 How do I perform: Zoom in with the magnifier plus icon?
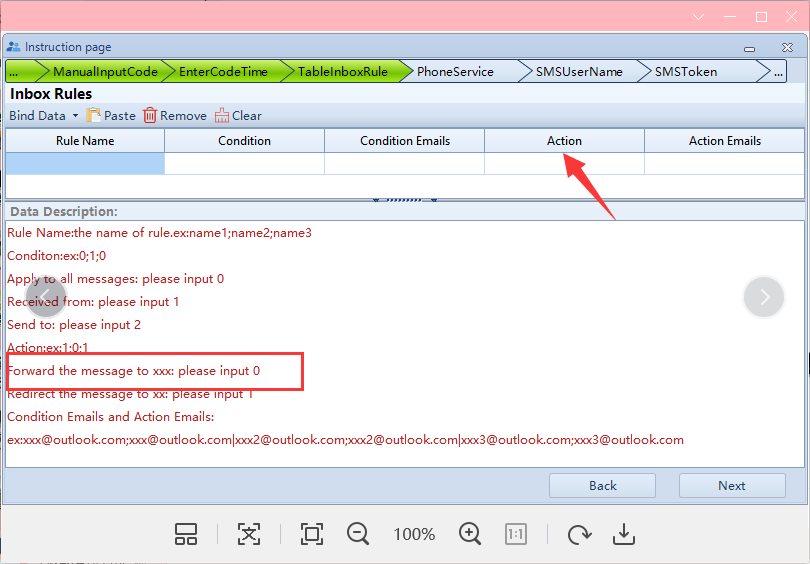470,534
